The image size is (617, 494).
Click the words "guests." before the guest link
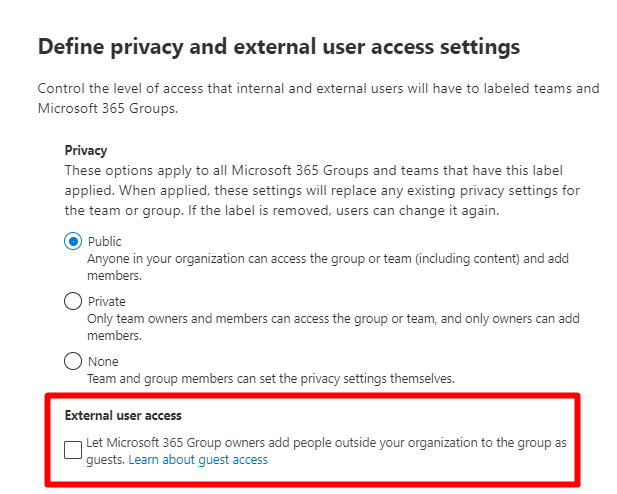coord(106,460)
